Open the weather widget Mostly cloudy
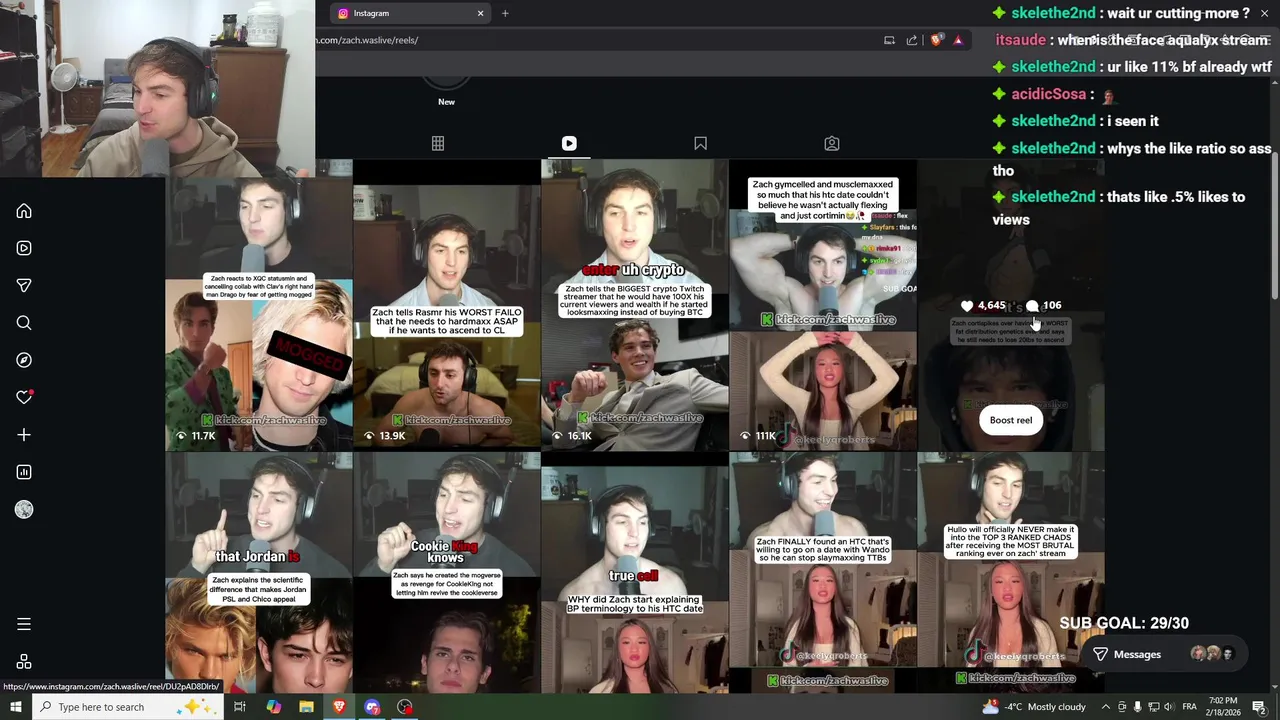Viewport: 1280px width, 720px height. pos(1034,707)
